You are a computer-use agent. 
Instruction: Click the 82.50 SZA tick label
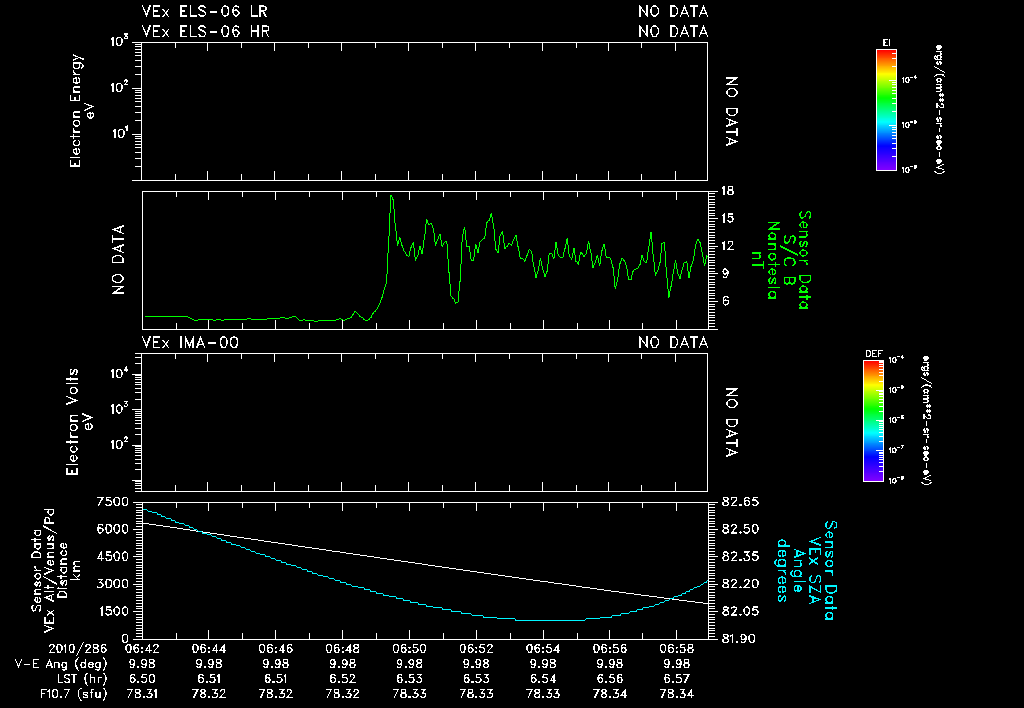coord(741,529)
